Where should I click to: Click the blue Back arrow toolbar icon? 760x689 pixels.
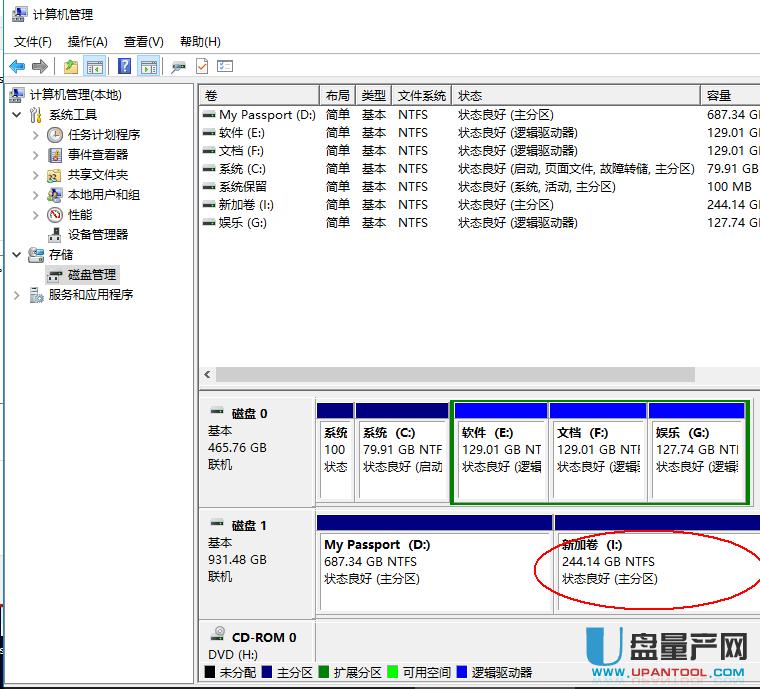point(17,66)
